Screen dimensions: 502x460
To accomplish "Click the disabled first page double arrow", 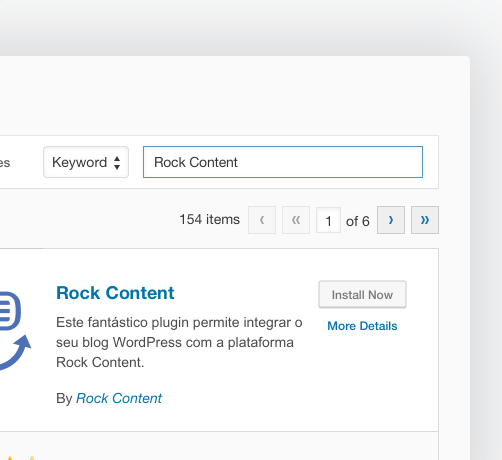I will click(296, 220).
